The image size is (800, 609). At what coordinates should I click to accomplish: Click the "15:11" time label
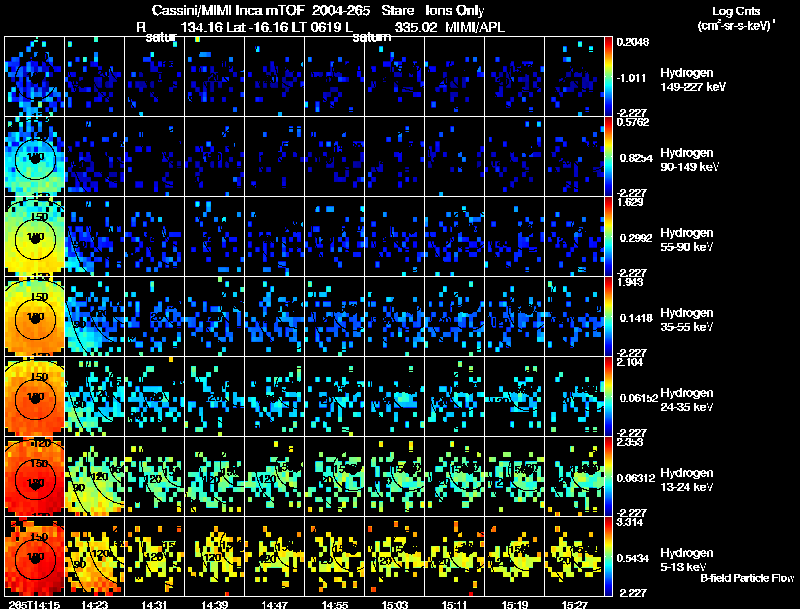coord(455,604)
